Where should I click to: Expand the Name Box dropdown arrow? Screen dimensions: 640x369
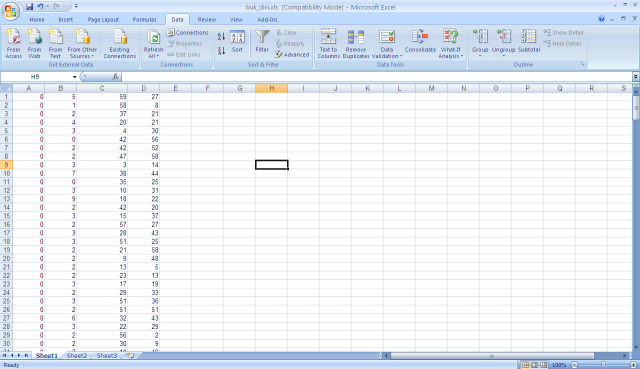click(x=75, y=77)
